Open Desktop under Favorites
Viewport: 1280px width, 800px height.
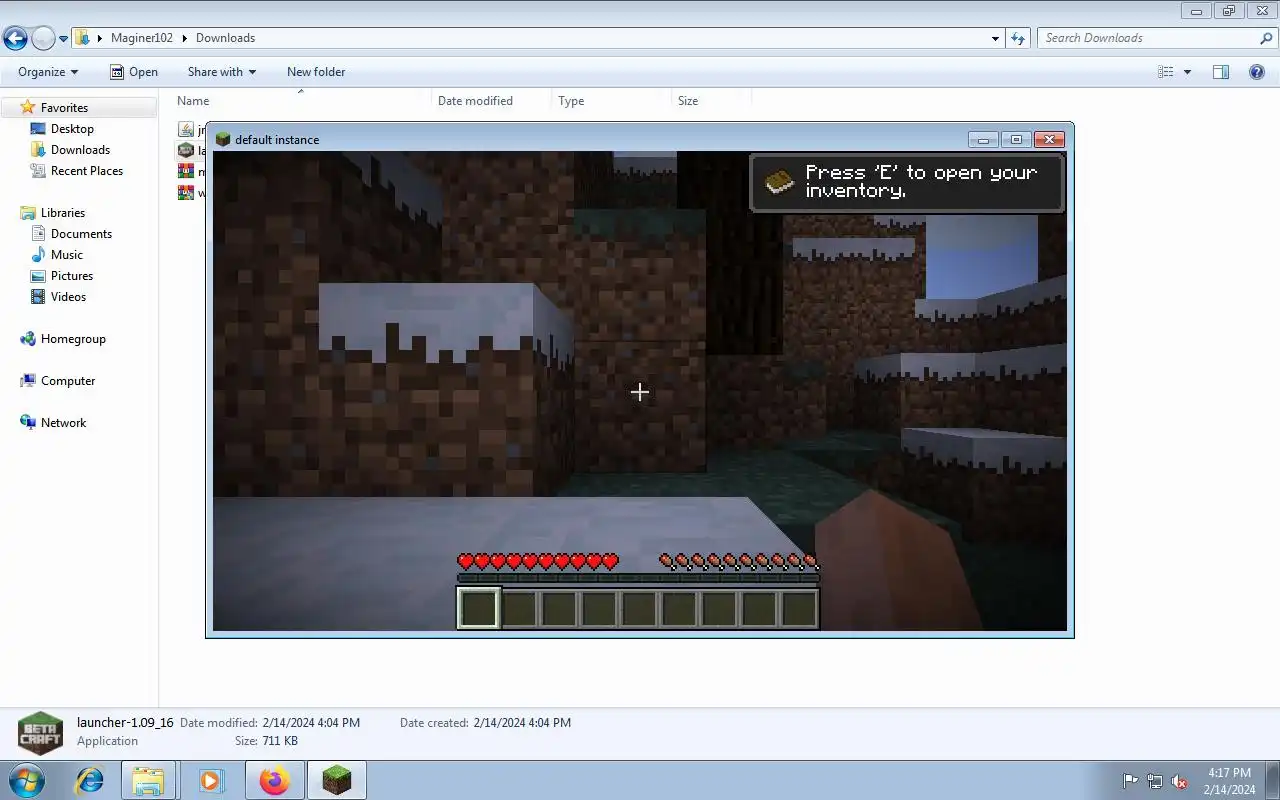[72, 129]
